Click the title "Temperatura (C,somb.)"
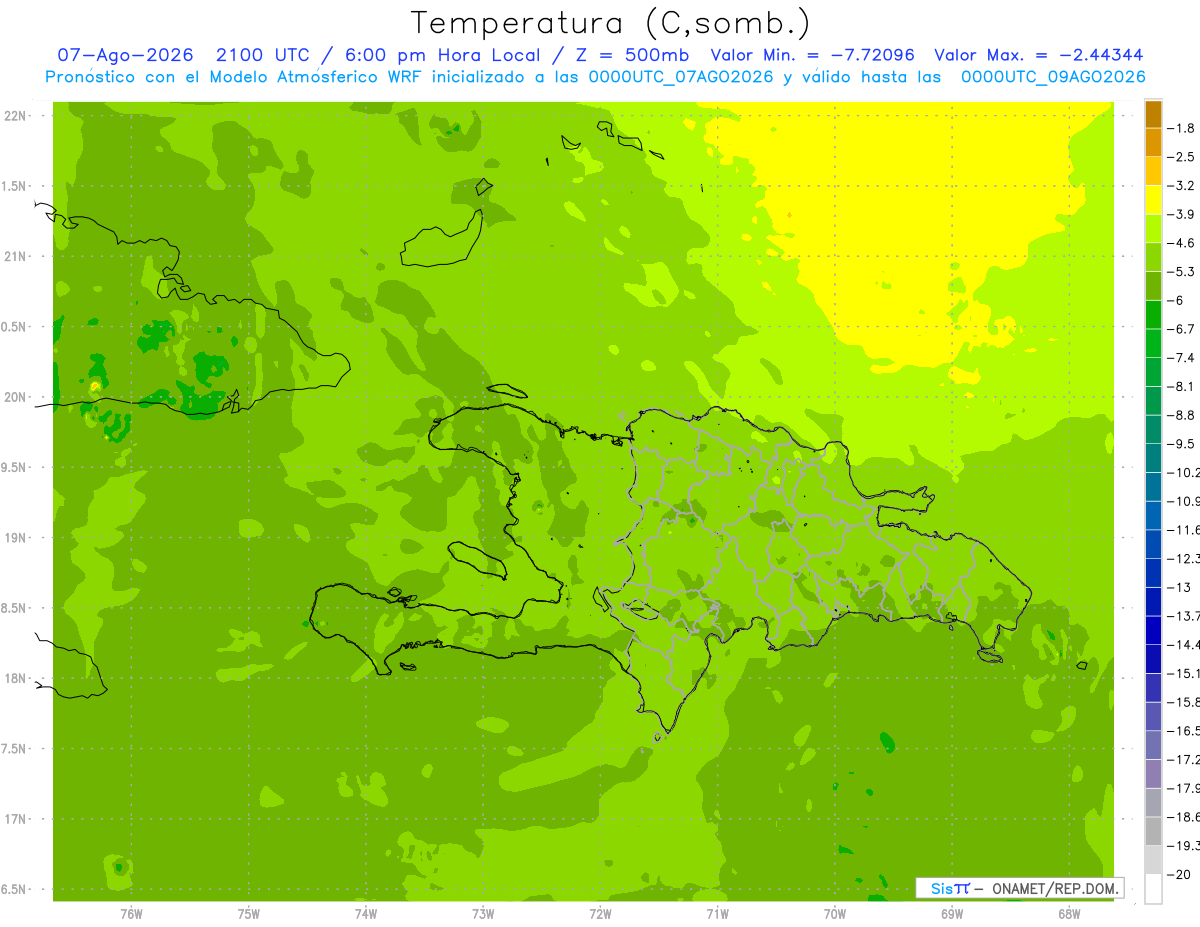The height and width of the screenshot is (927, 1200). pyautogui.click(x=611, y=23)
